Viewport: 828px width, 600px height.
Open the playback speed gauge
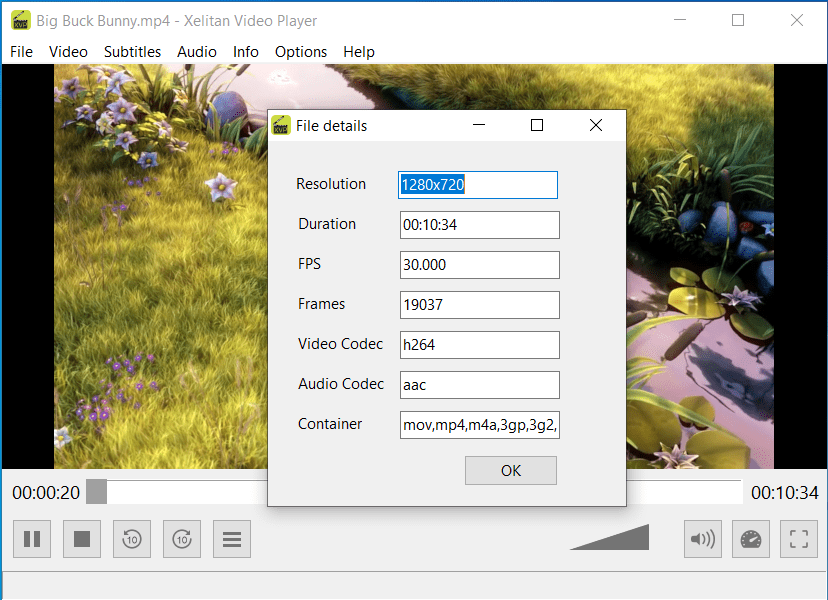[750, 539]
